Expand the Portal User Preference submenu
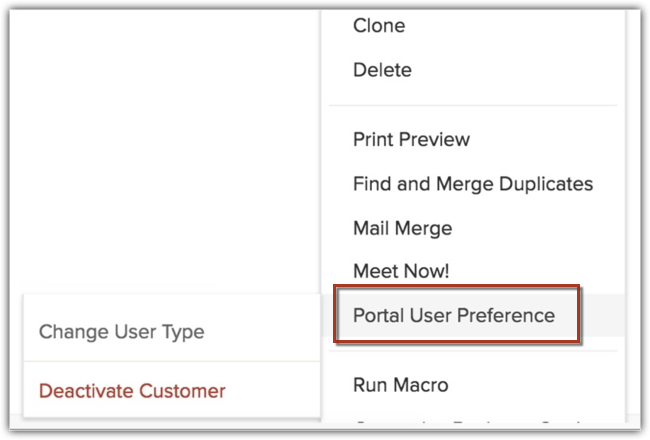This screenshot has width=650, height=440. click(454, 315)
